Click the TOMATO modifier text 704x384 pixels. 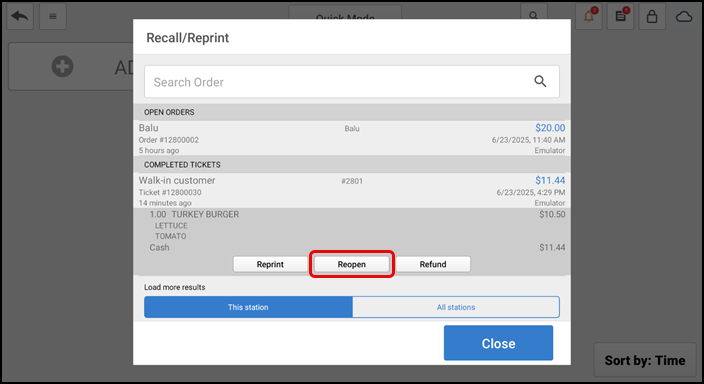(x=171, y=236)
